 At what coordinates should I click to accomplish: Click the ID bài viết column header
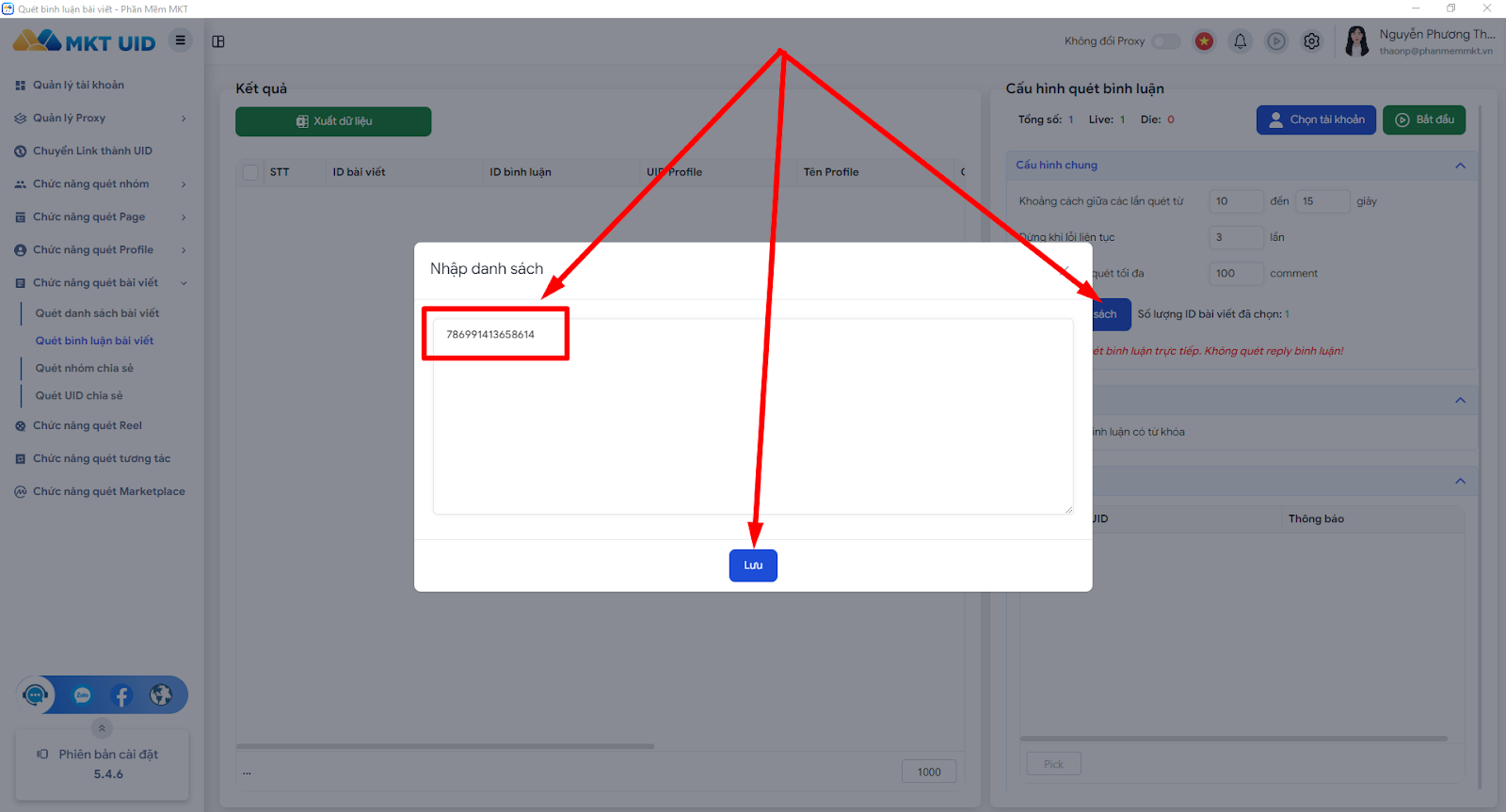point(359,172)
